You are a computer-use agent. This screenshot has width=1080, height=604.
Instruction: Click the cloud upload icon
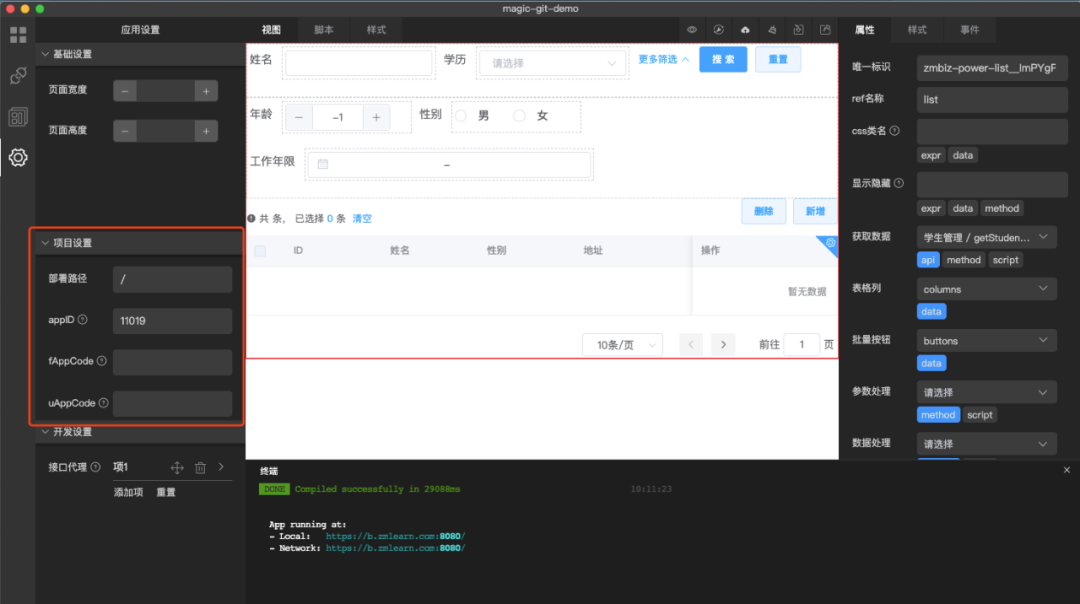click(745, 30)
